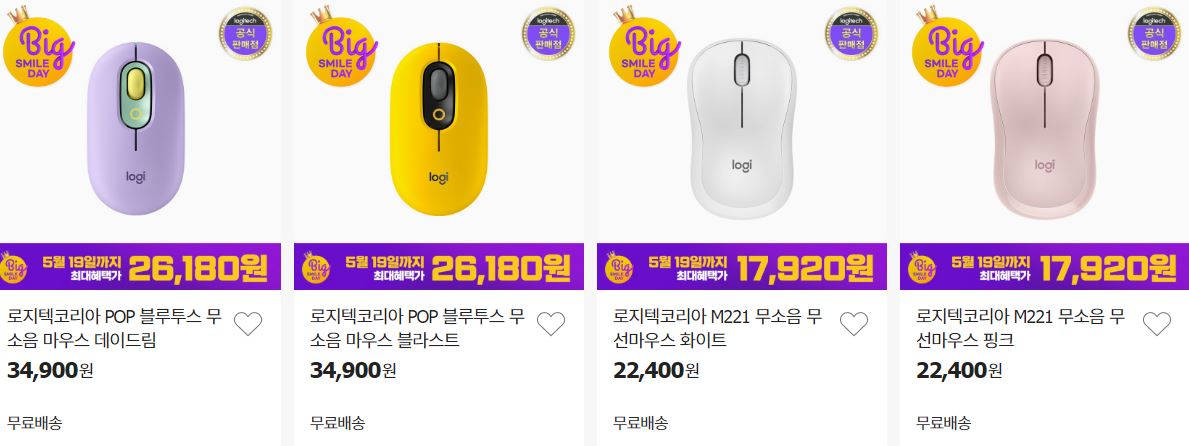Viewport: 1189px width, 446px height.
Task: Add M221 화이트 mouse to wishlist heart
Action: point(854,324)
